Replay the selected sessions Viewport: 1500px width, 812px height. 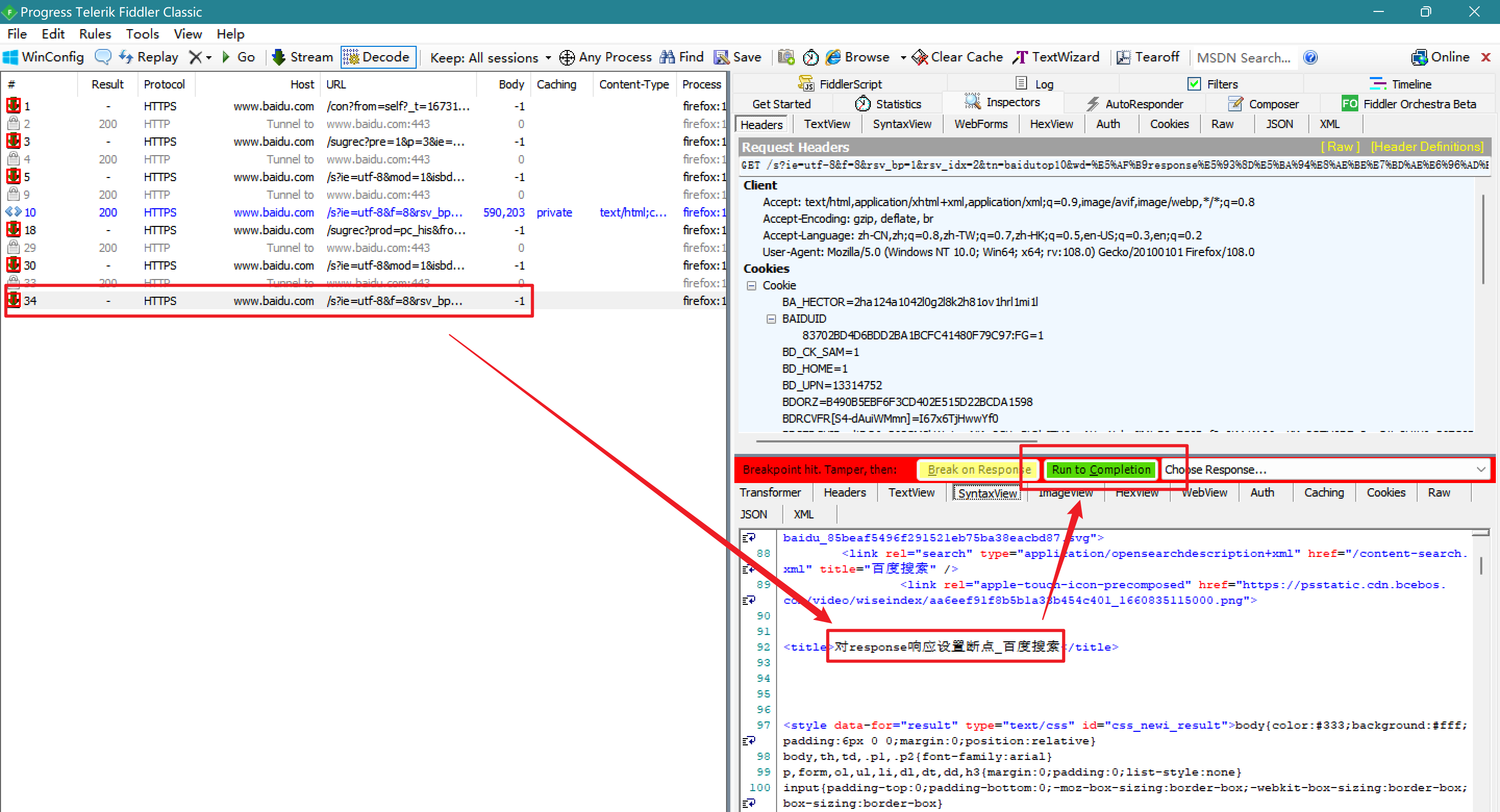point(149,57)
